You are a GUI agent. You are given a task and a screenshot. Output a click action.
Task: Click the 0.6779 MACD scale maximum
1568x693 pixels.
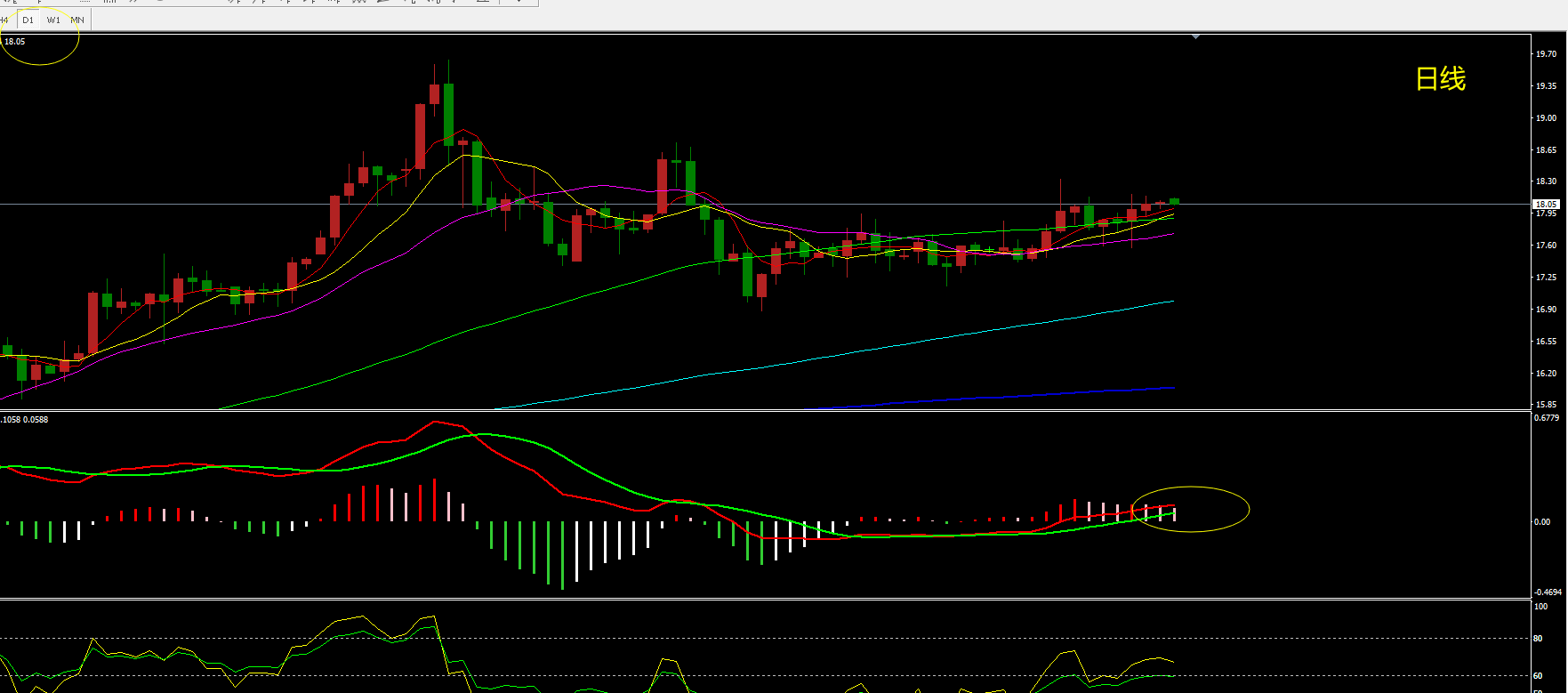[1548, 417]
